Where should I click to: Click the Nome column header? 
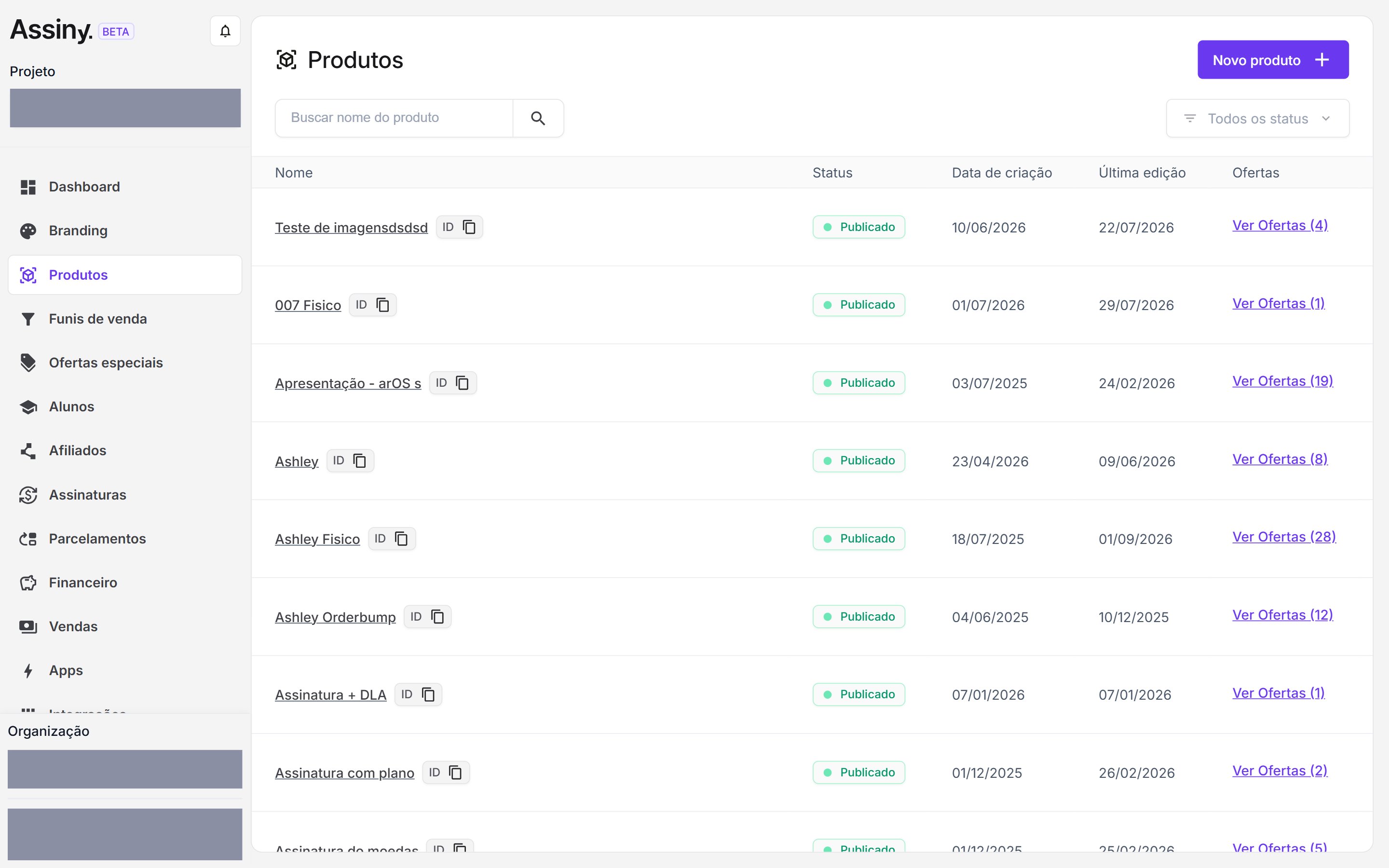point(294,173)
